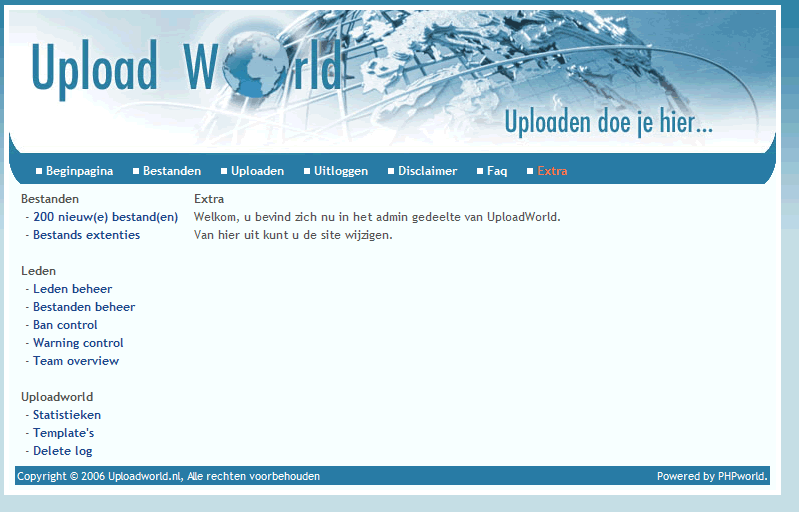799x512 pixels.
Task: Open the Uploaden page
Action: (x=257, y=171)
